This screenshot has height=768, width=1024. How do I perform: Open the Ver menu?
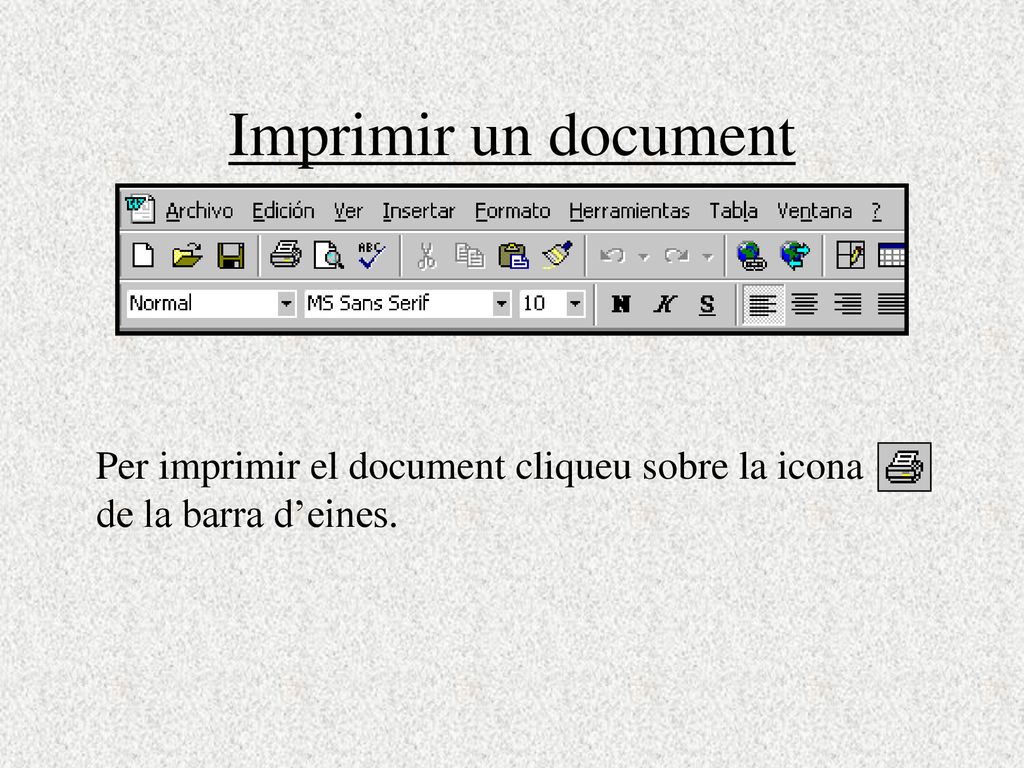click(x=348, y=211)
